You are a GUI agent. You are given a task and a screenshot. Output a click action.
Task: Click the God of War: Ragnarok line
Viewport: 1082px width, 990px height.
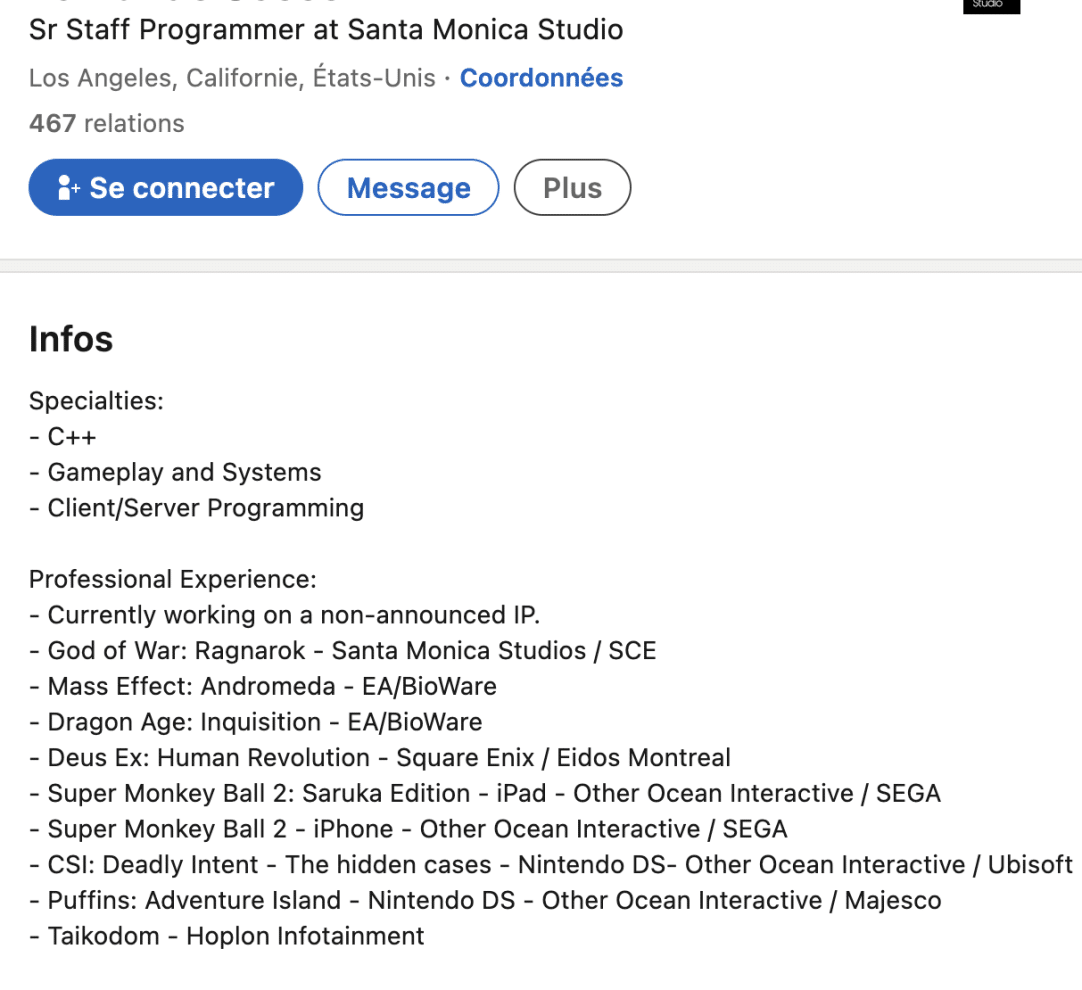tap(343, 651)
